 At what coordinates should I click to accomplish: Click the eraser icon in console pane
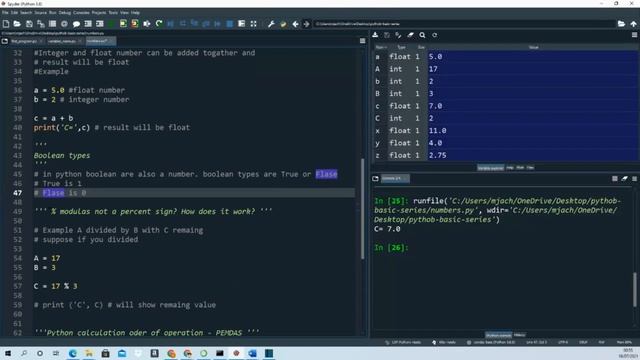coord(624,178)
